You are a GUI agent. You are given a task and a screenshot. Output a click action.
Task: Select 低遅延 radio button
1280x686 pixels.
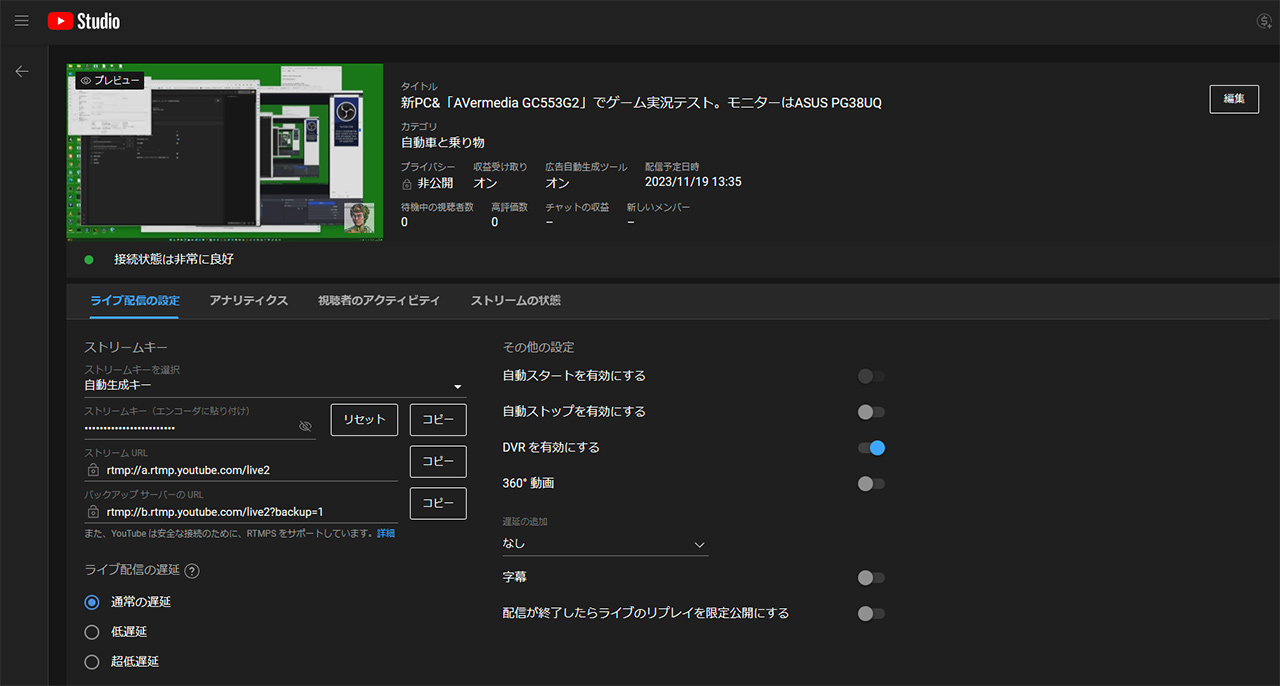(92, 632)
